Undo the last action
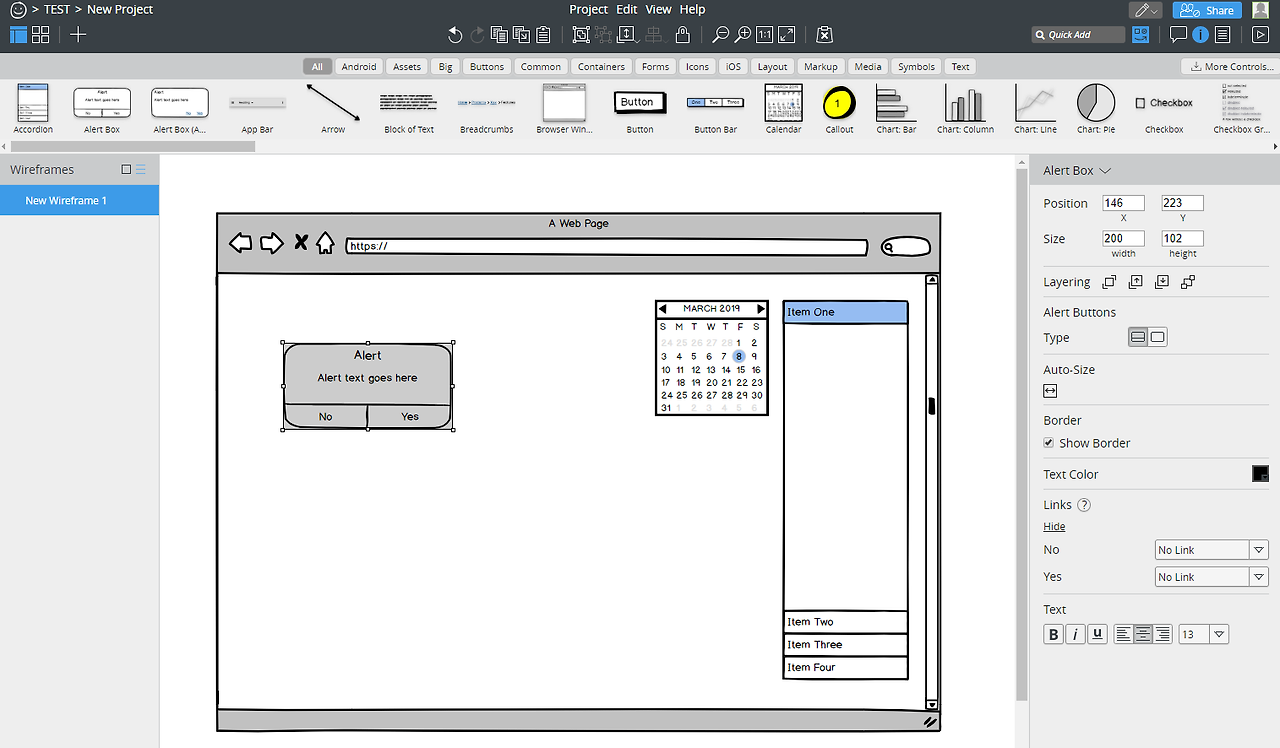Viewport: 1280px width, 748px height. point(455,35)
